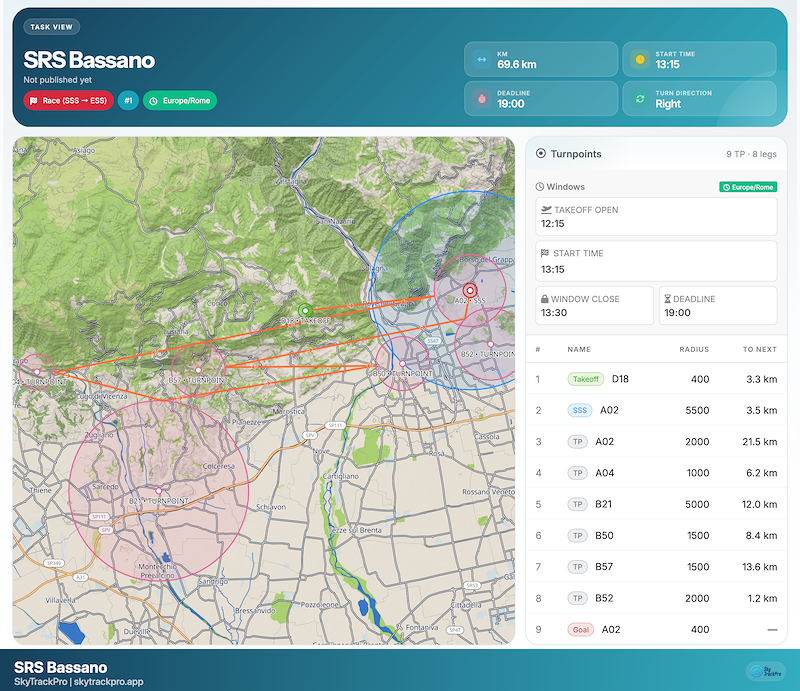Click the B57 turnpoint center marker on map

[198, 370]
